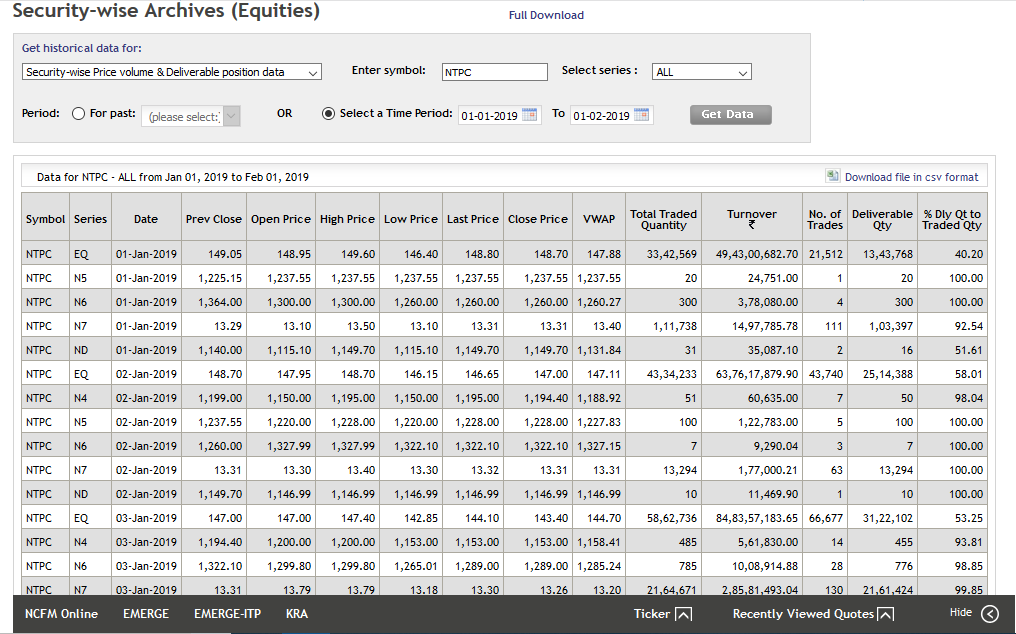Click prev close value 1,225.15
This screenshot has height=634, width=1016.
coord(220,278)
